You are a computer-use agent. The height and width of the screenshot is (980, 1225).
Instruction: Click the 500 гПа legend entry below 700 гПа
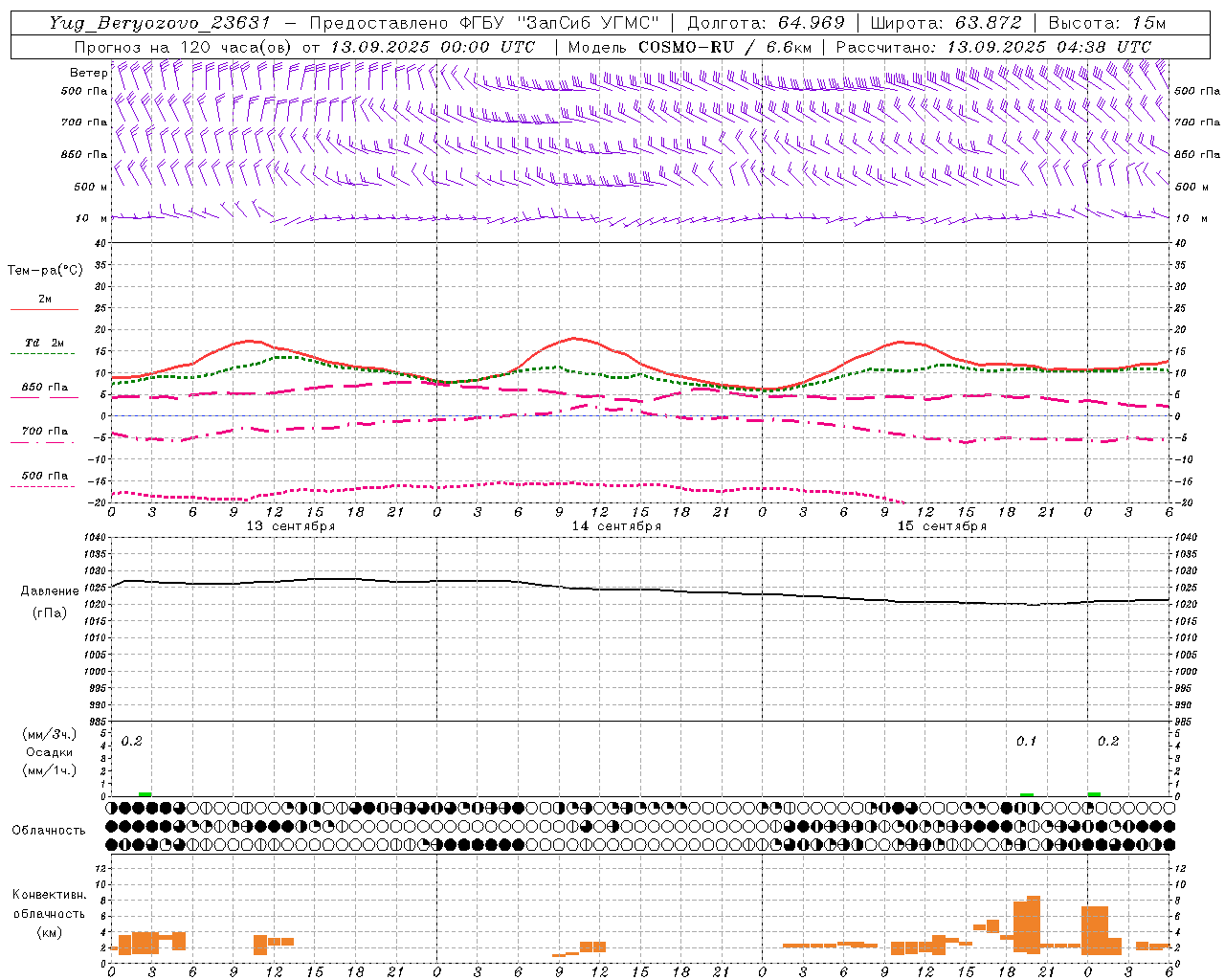point(44,476)
